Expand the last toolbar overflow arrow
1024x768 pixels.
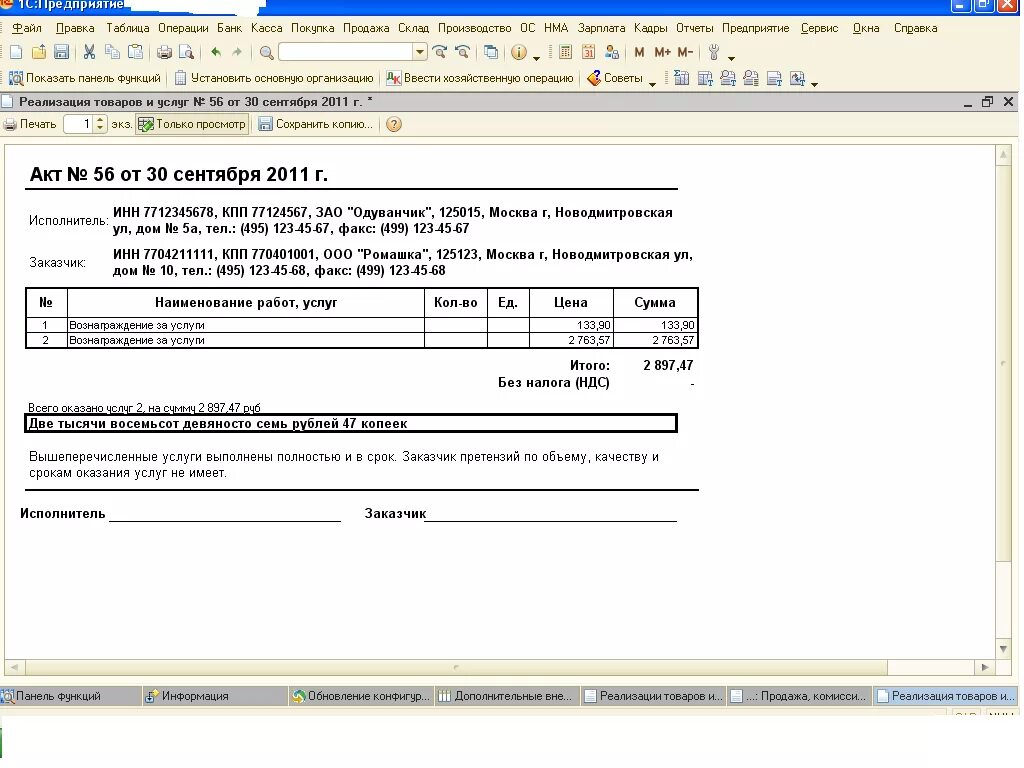(814, 84)
